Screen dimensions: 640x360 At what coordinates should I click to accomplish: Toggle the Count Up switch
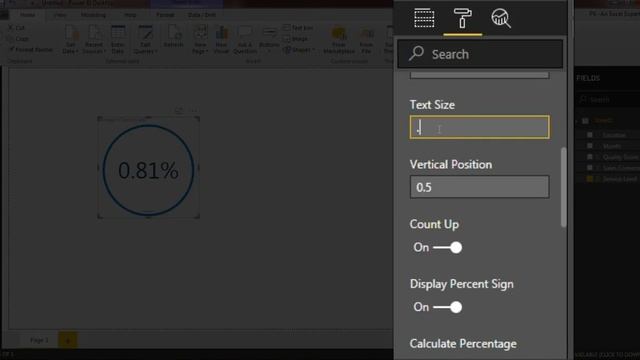point(447,247)
